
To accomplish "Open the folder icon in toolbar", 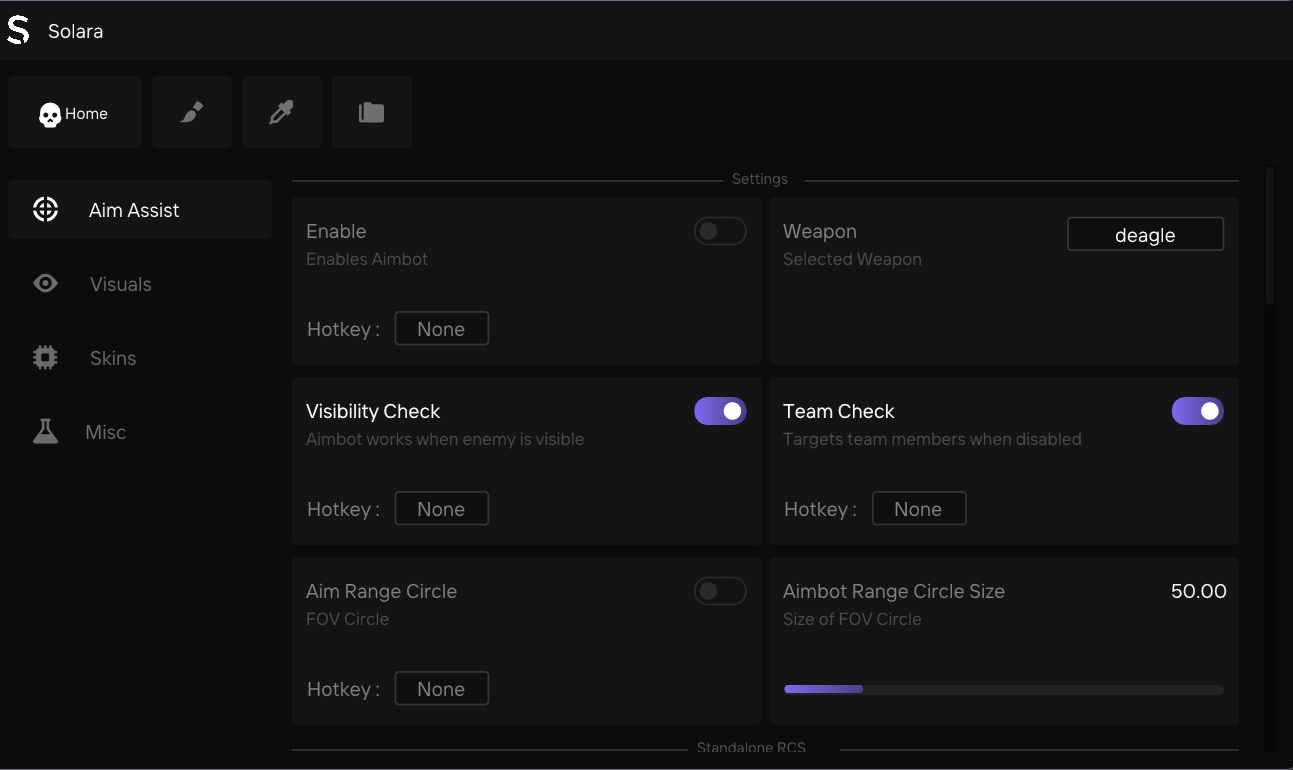I will [x=371, y=111].
